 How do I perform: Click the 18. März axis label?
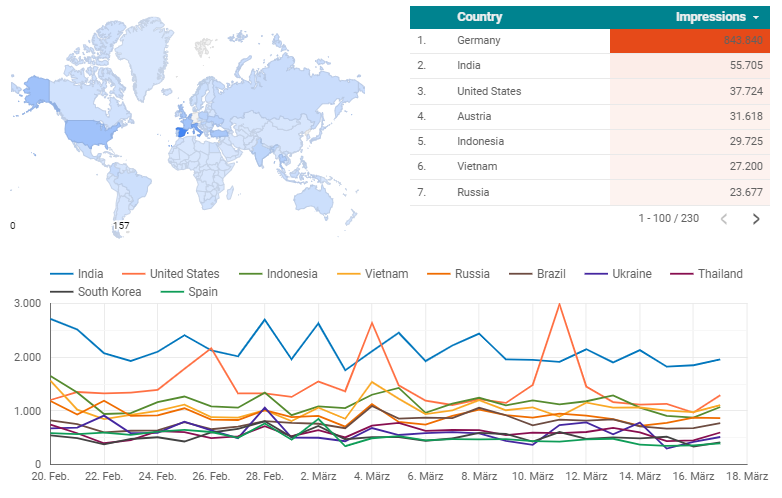[747, 476]
